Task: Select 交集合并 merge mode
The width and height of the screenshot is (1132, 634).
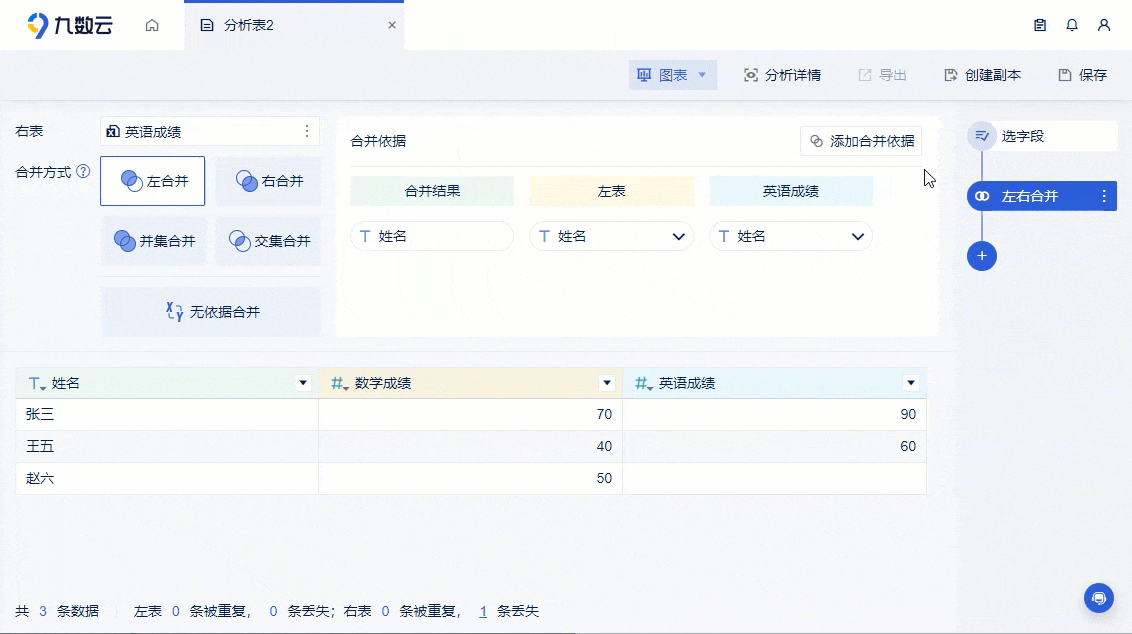Action: (x=269, y=241)
